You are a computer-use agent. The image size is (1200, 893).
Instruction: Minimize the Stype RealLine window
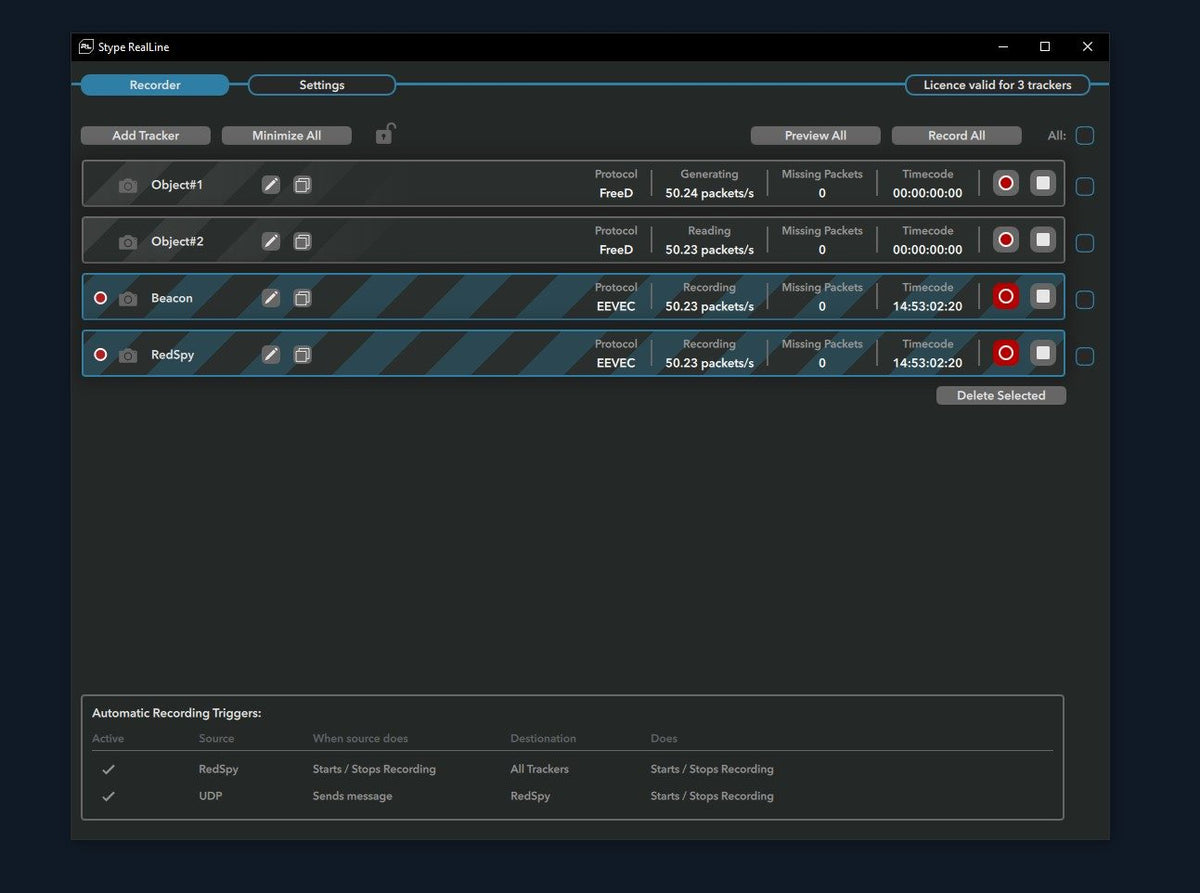[1003, 47]
